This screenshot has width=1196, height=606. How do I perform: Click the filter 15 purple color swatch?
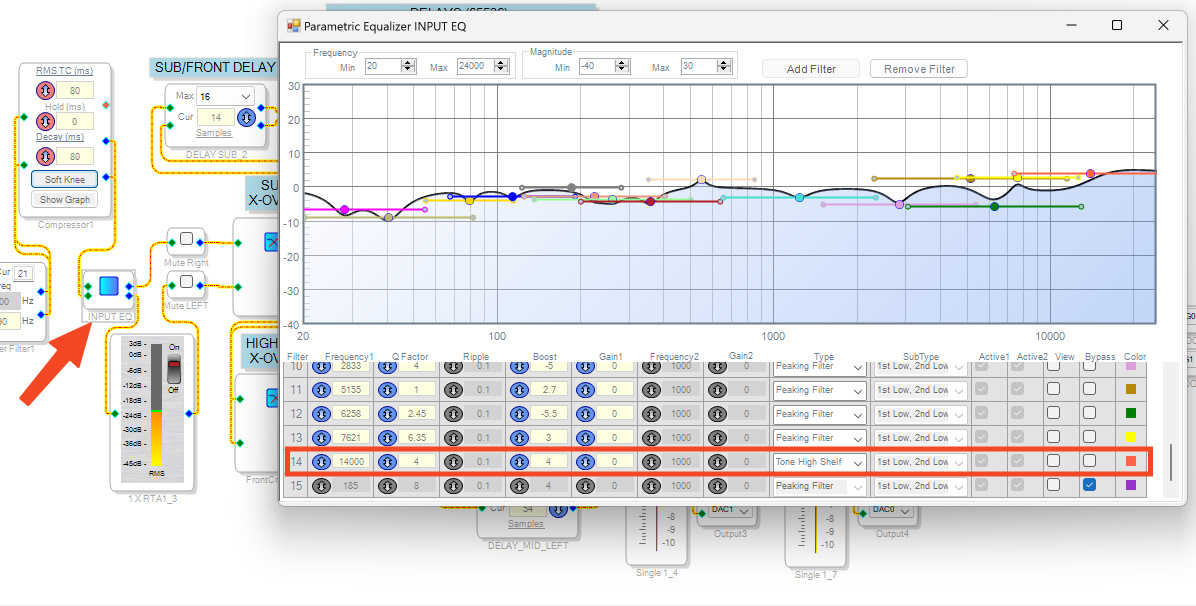coord(1130,485)
